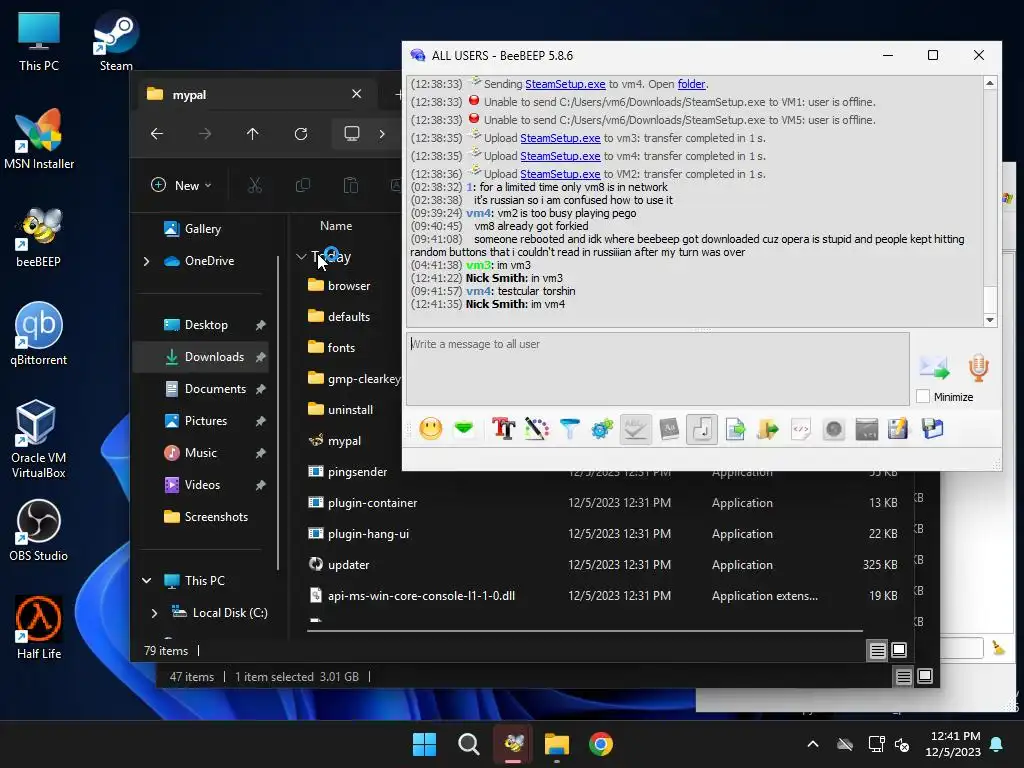The width and height of the screenshot is (1024, 768).
Task: Open qBittorrent desktop icon
Action: click(x=39, y=334)
